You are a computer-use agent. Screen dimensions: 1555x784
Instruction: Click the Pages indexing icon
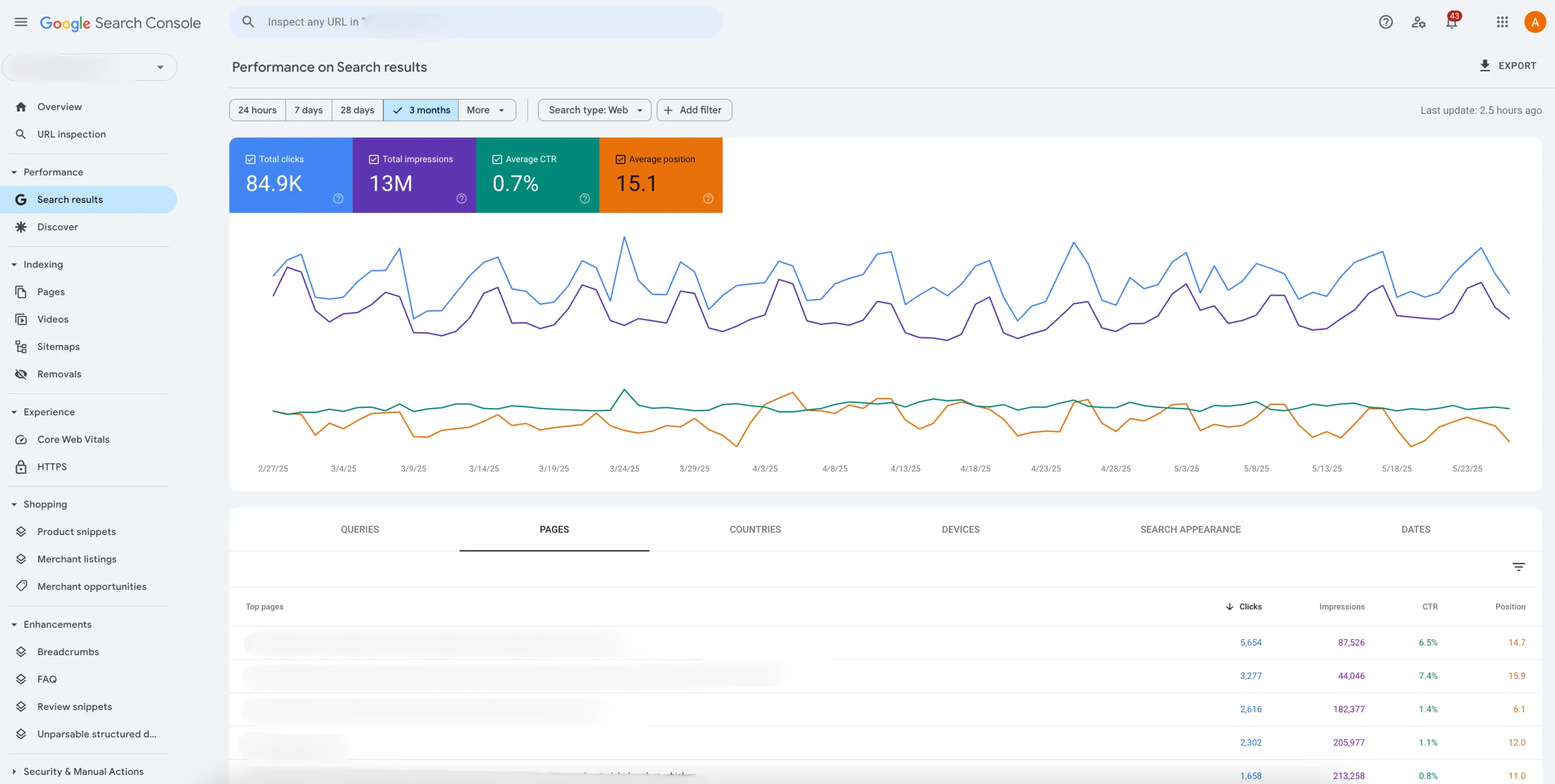(x=21, y=292)
